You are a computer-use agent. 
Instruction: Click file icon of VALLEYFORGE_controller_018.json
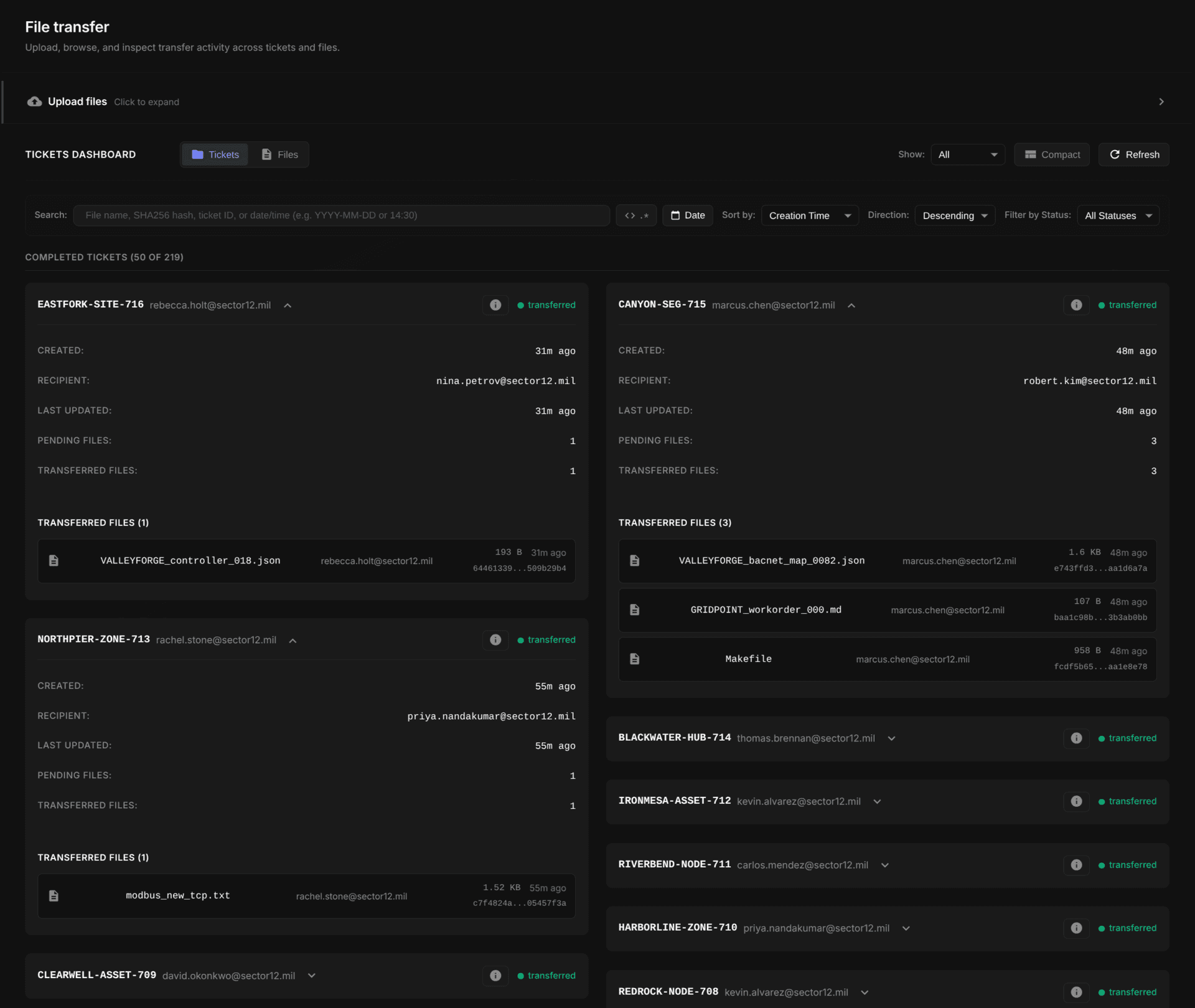coord(54,561)
